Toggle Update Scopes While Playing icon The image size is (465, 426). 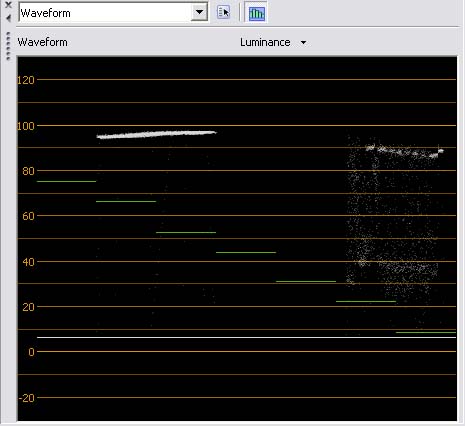[257, 13]
